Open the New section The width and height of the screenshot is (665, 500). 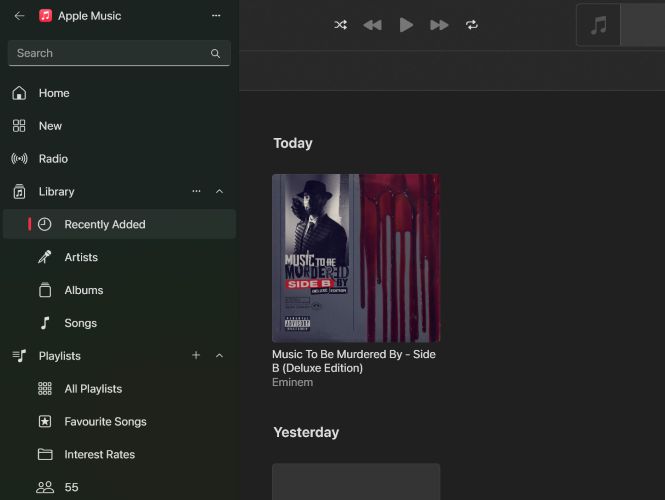pos(119,126)
